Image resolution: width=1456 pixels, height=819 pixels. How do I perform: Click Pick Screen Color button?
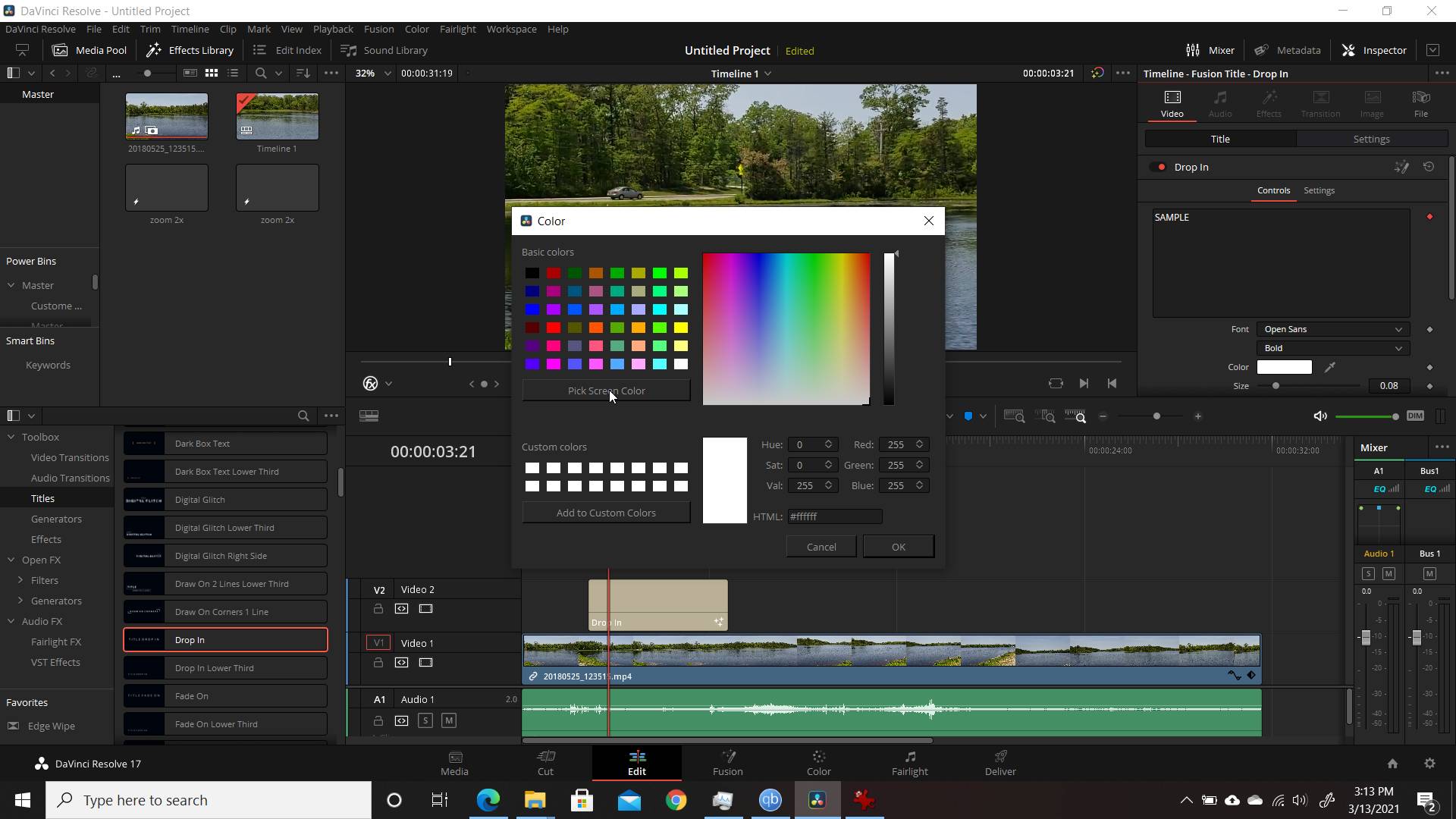[x=606, y=391]
